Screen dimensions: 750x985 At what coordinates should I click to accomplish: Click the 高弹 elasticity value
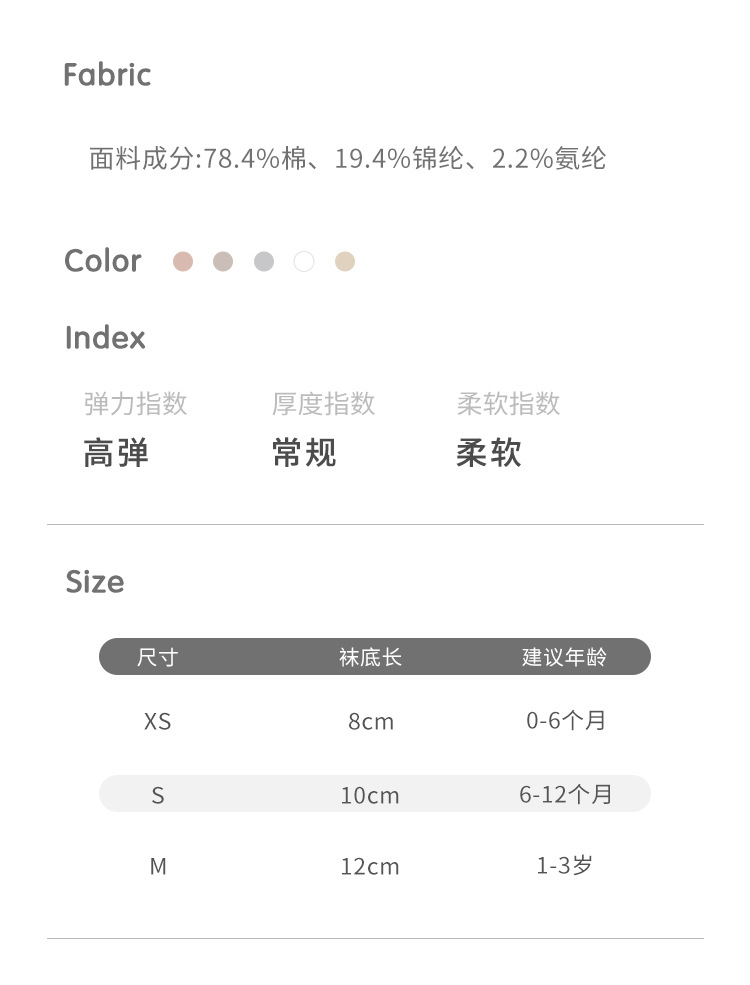[x=116, y=454]
